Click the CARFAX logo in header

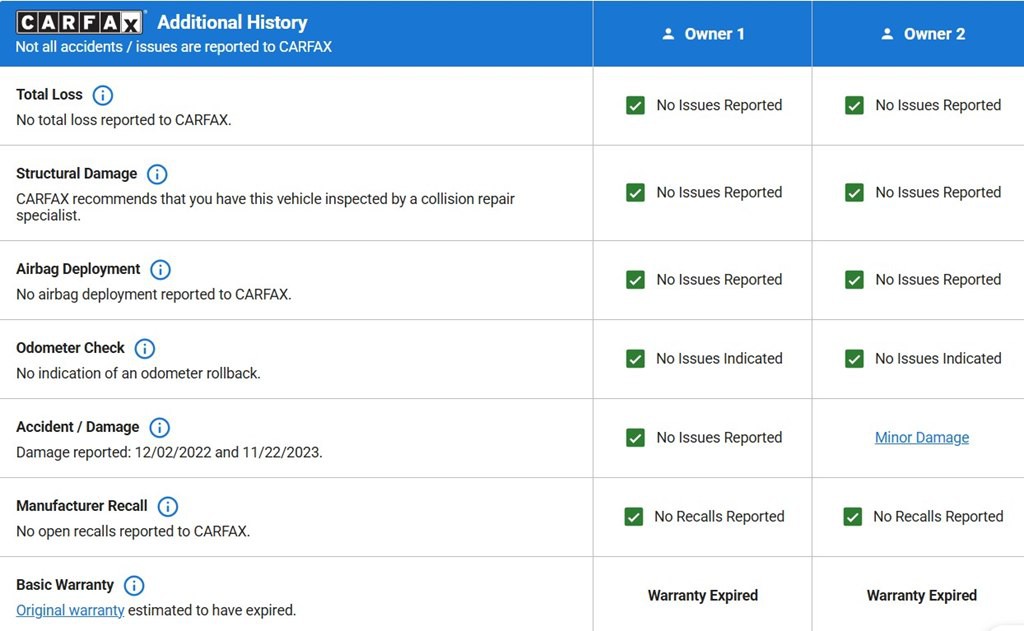tap(81, 22)
